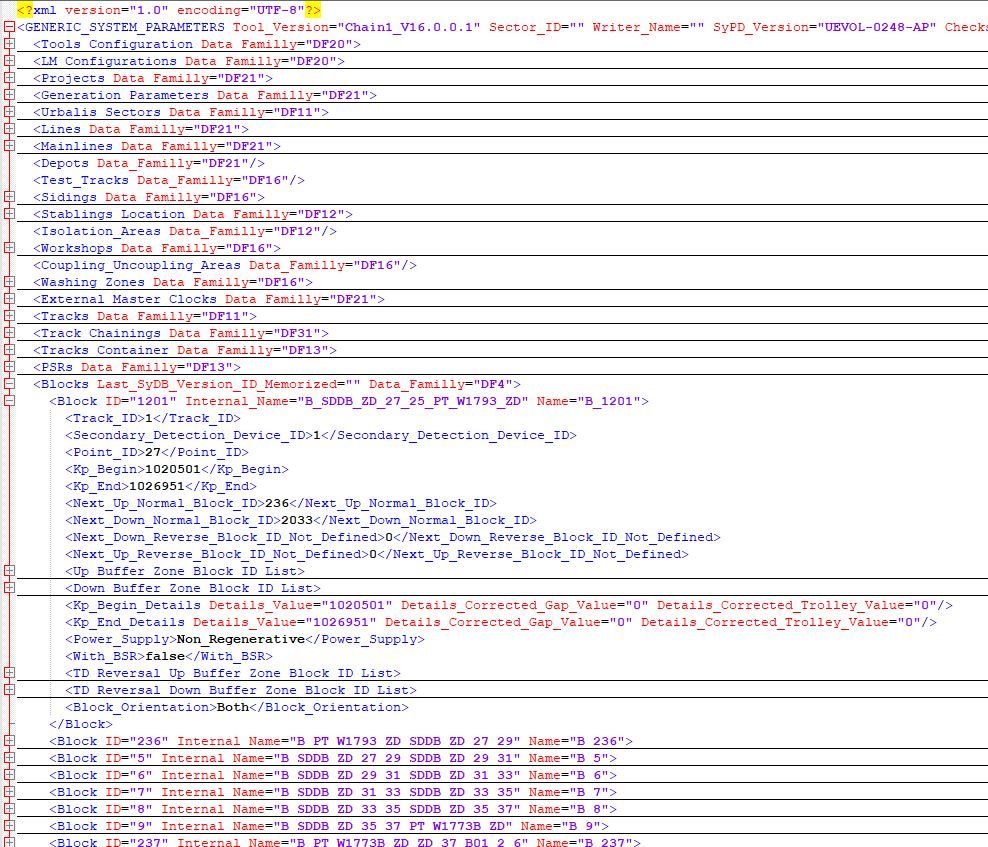
Task: Click Power_Supply Non_Regenerative value
Action: 241,640
